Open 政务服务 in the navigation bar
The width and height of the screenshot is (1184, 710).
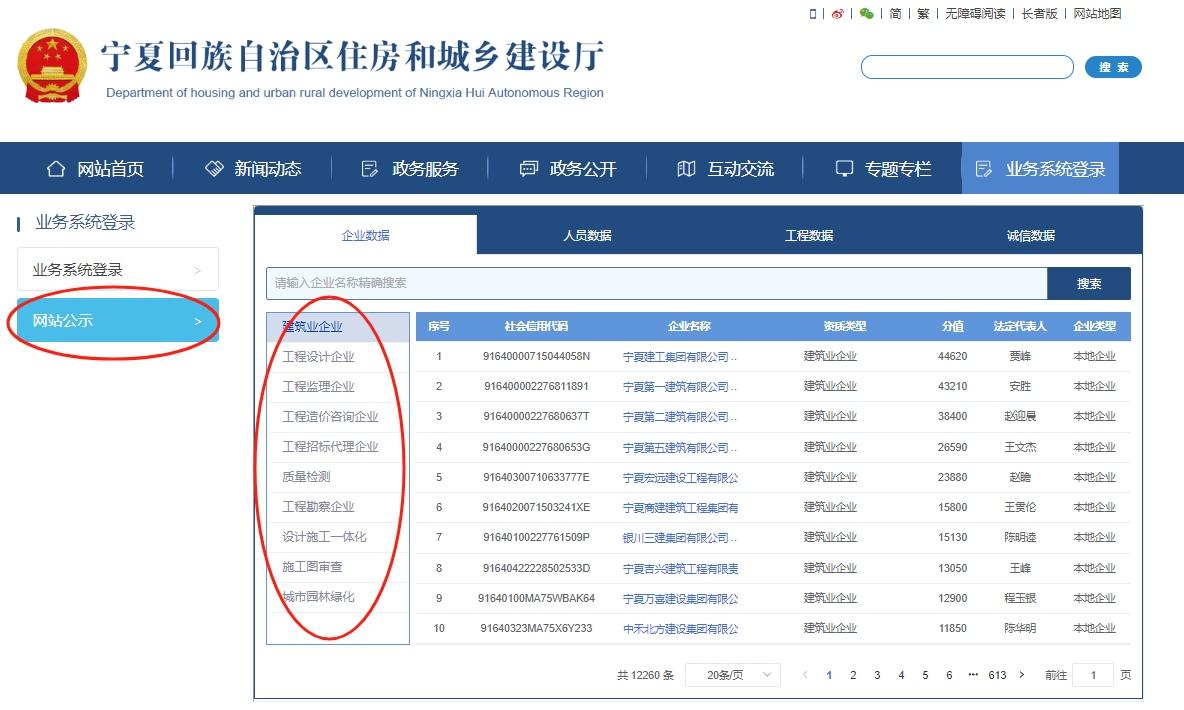[x=410, y=168]
